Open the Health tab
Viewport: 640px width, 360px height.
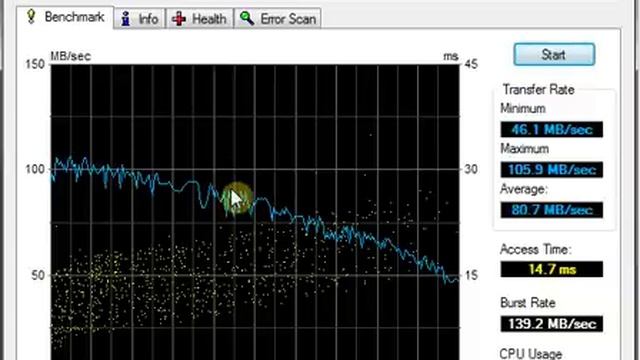[200, 19]
